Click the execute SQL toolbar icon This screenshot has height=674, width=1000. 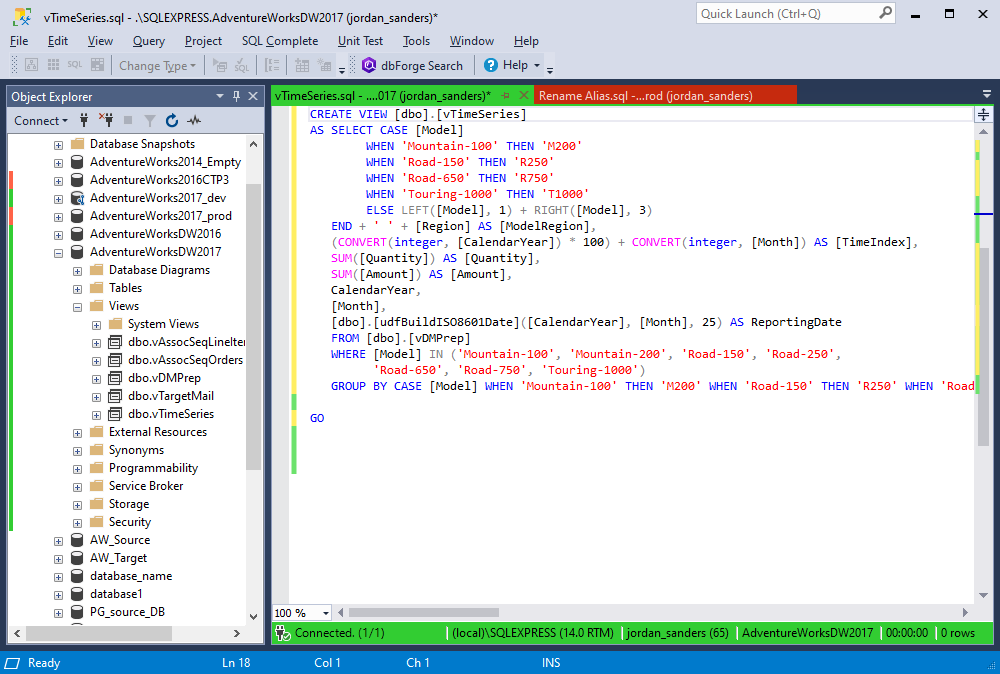point(220,66)
